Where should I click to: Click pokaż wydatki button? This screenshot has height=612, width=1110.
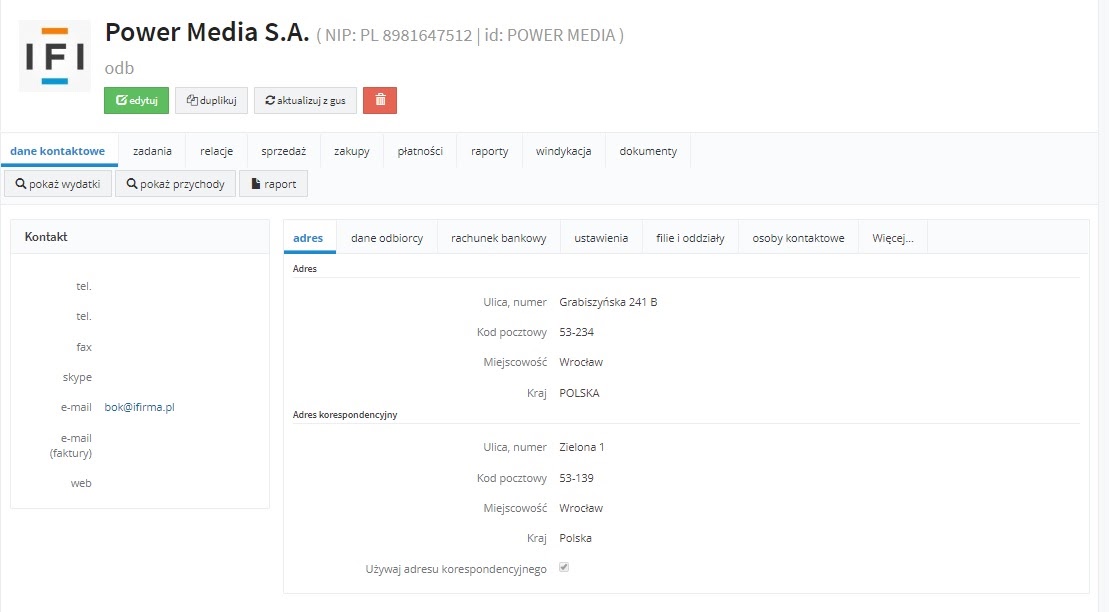click(58, 184)
